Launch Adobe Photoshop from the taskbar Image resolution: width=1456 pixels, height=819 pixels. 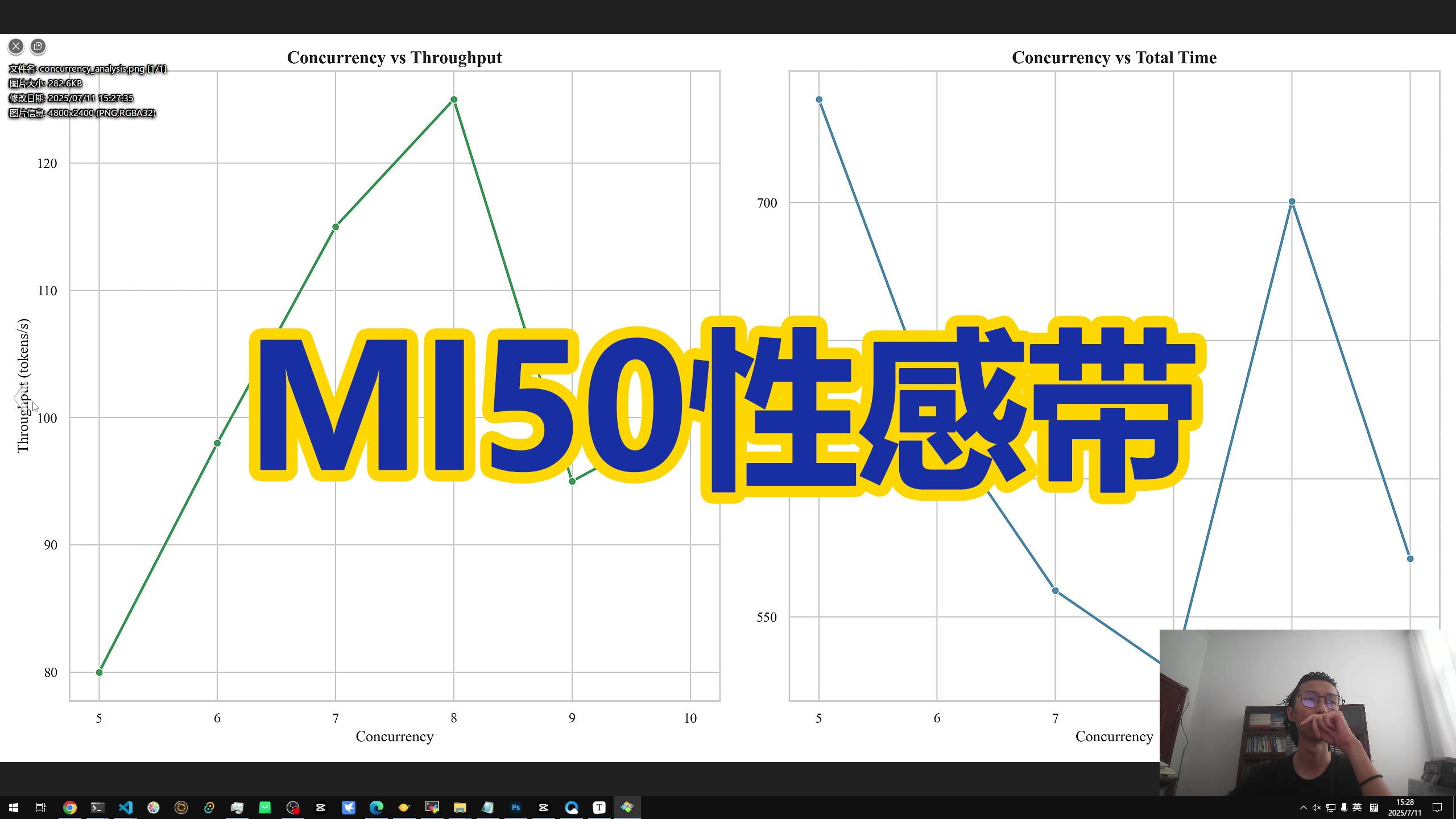[x=516, y=806]
